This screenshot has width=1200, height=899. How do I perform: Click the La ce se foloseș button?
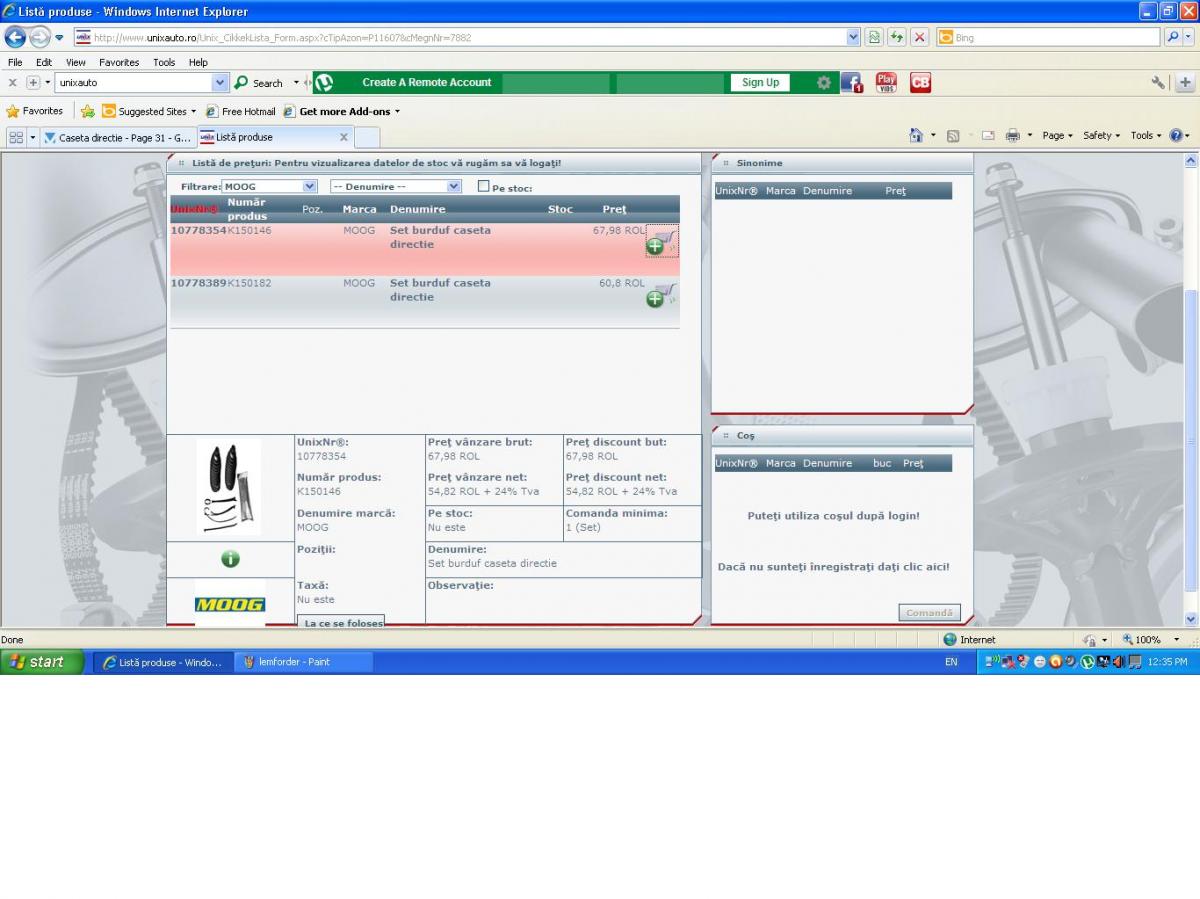[341, 622]
